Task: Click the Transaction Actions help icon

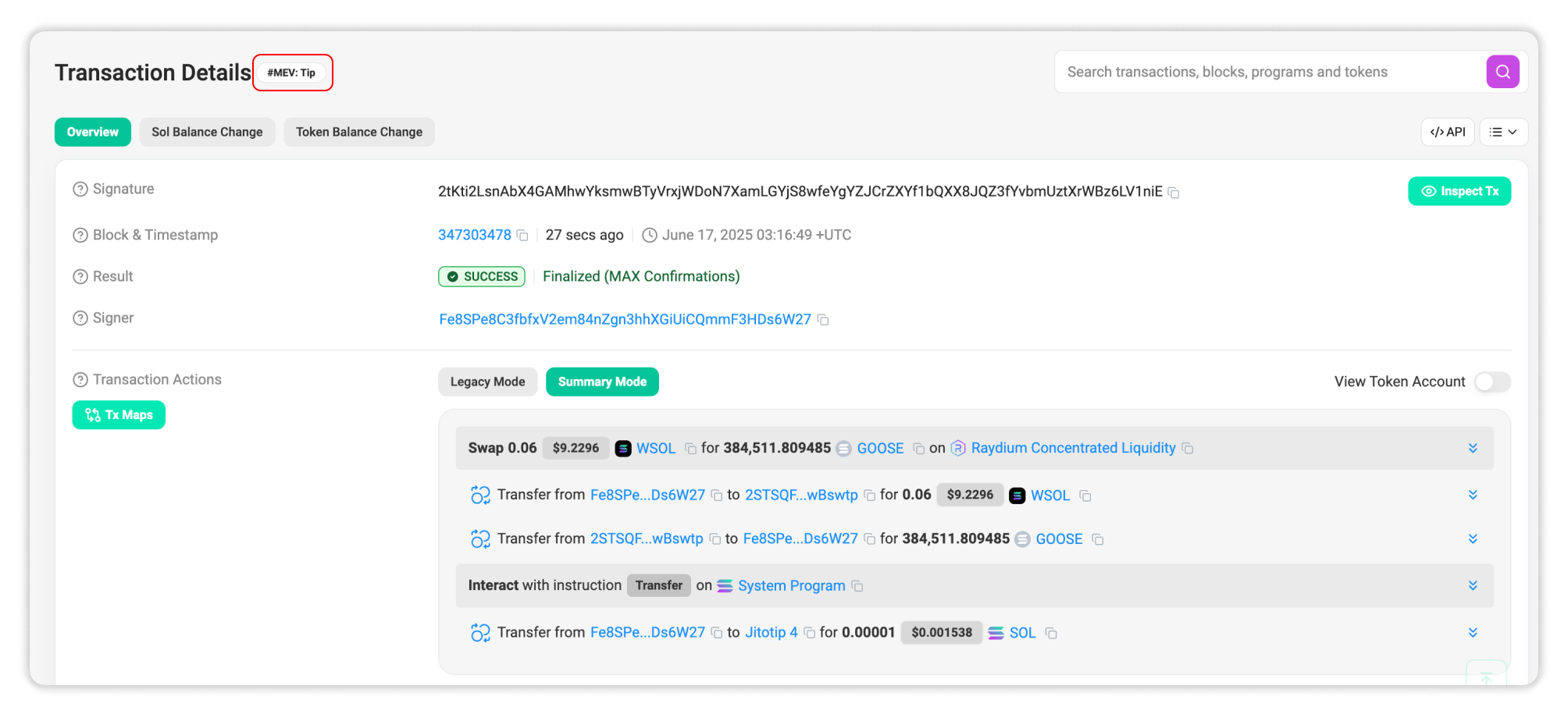Action: (x=80, y=380)
